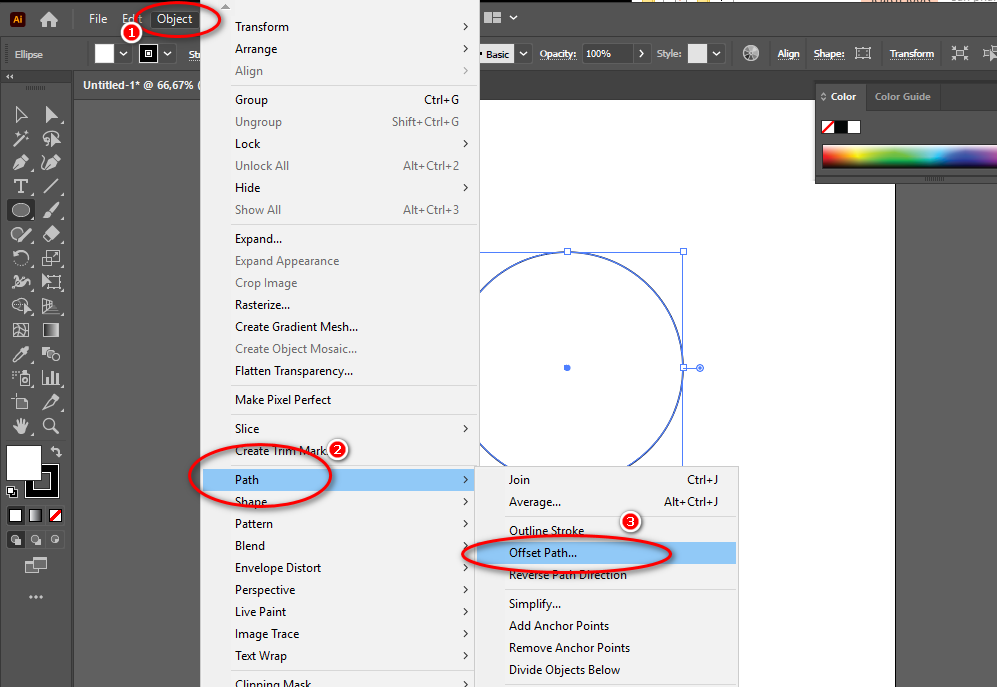The width and height of the screenshot is (997, 687).
Task: Select the Direct Selection tool
Action: point(52,115)
